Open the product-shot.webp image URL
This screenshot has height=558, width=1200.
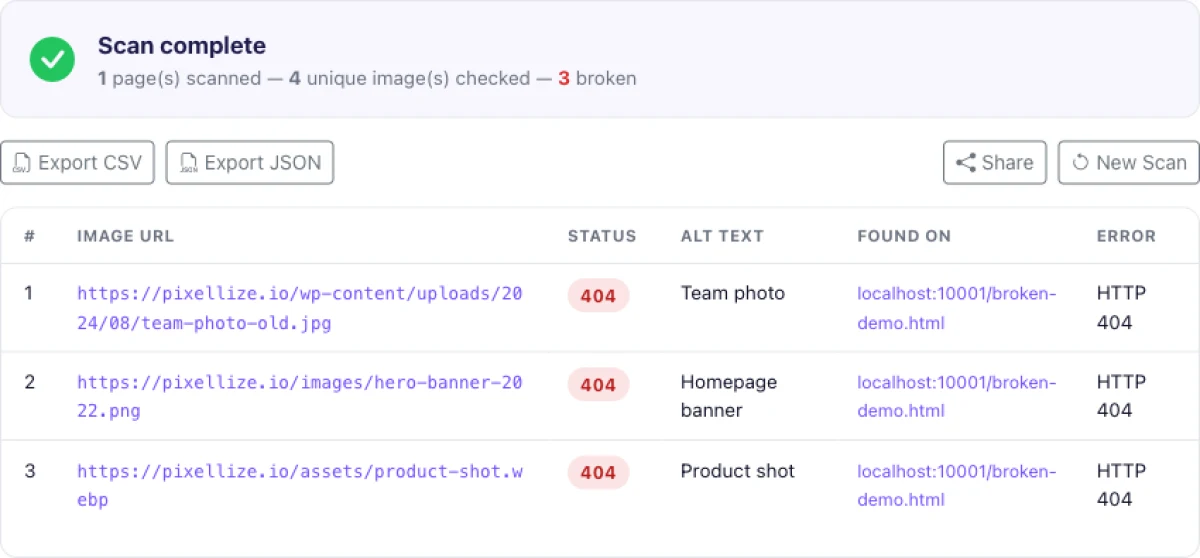click(x=300, y=485)
